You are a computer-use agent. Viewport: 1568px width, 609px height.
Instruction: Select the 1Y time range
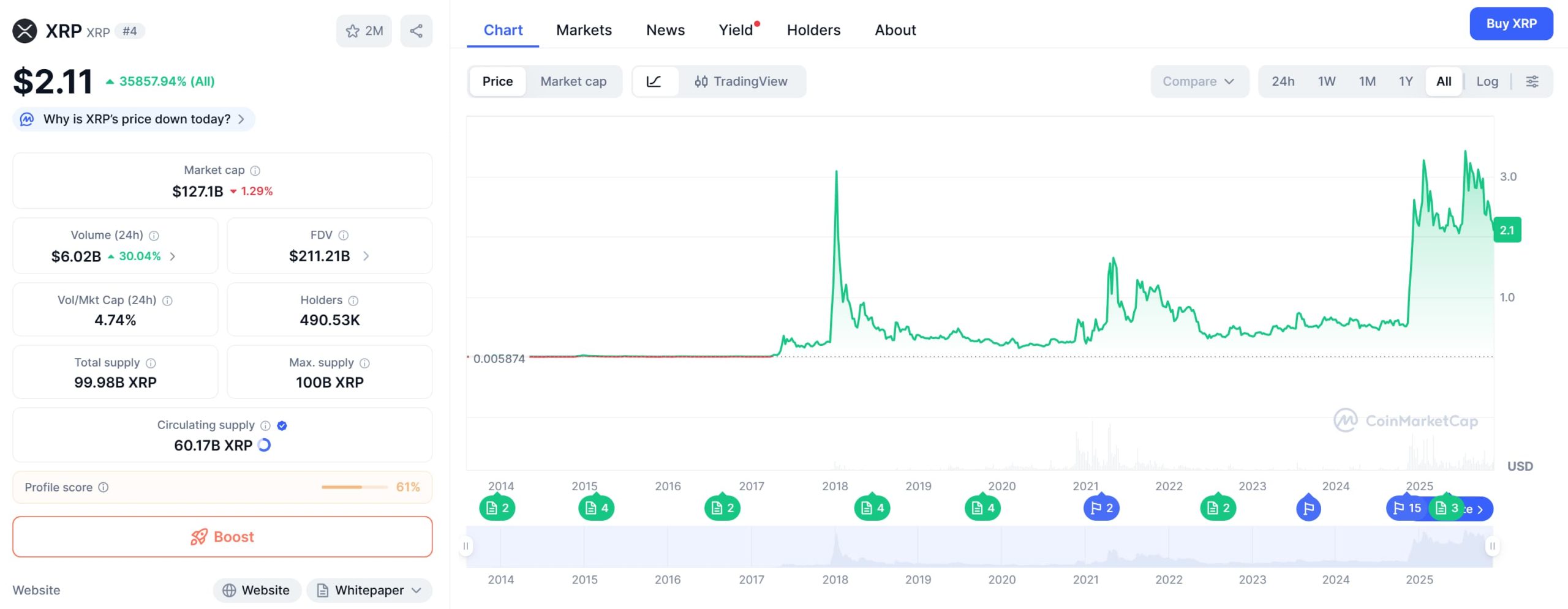(1405, 81)
